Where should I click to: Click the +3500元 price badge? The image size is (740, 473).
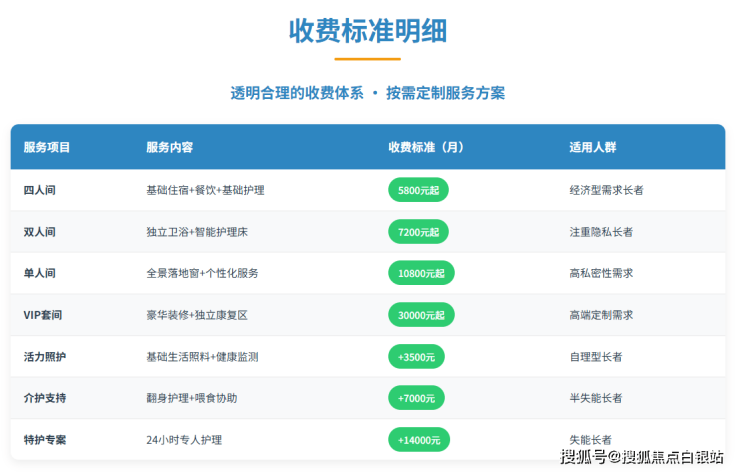coord(416,356)
